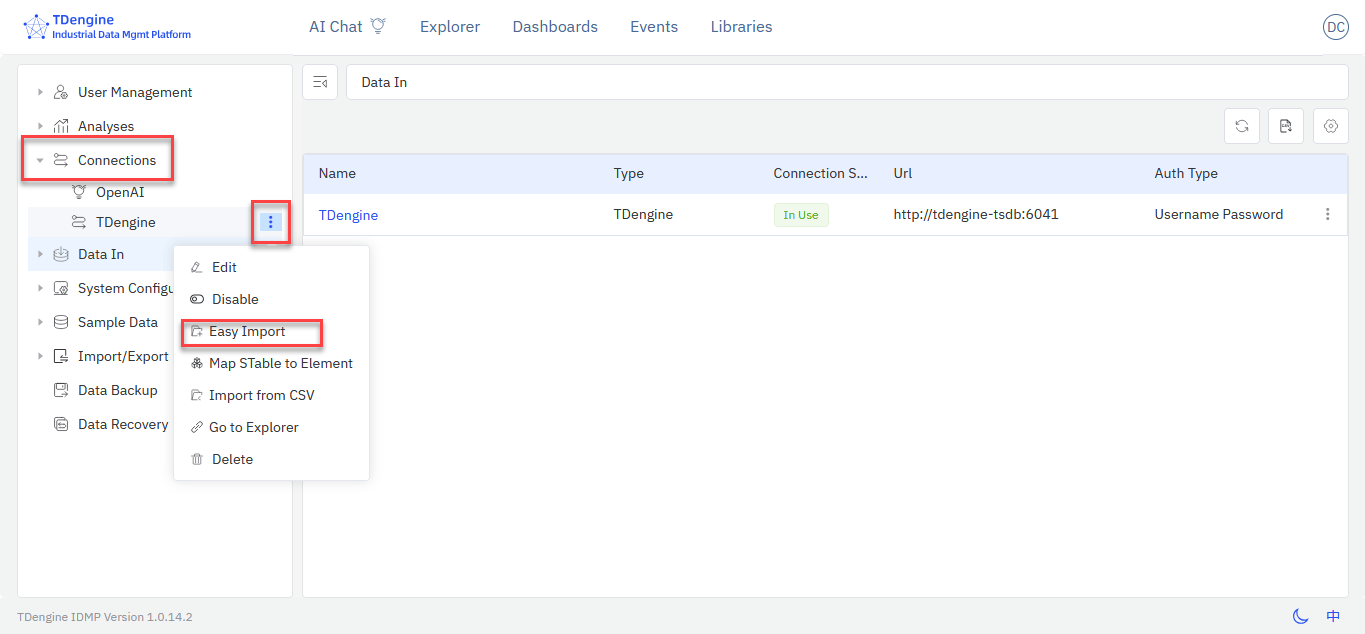The width and height of the screenshot is (1365, 634).
Task: Open three-dot menu in TDengine table row
Action: pyautogui.click(x=1327, y=214)
